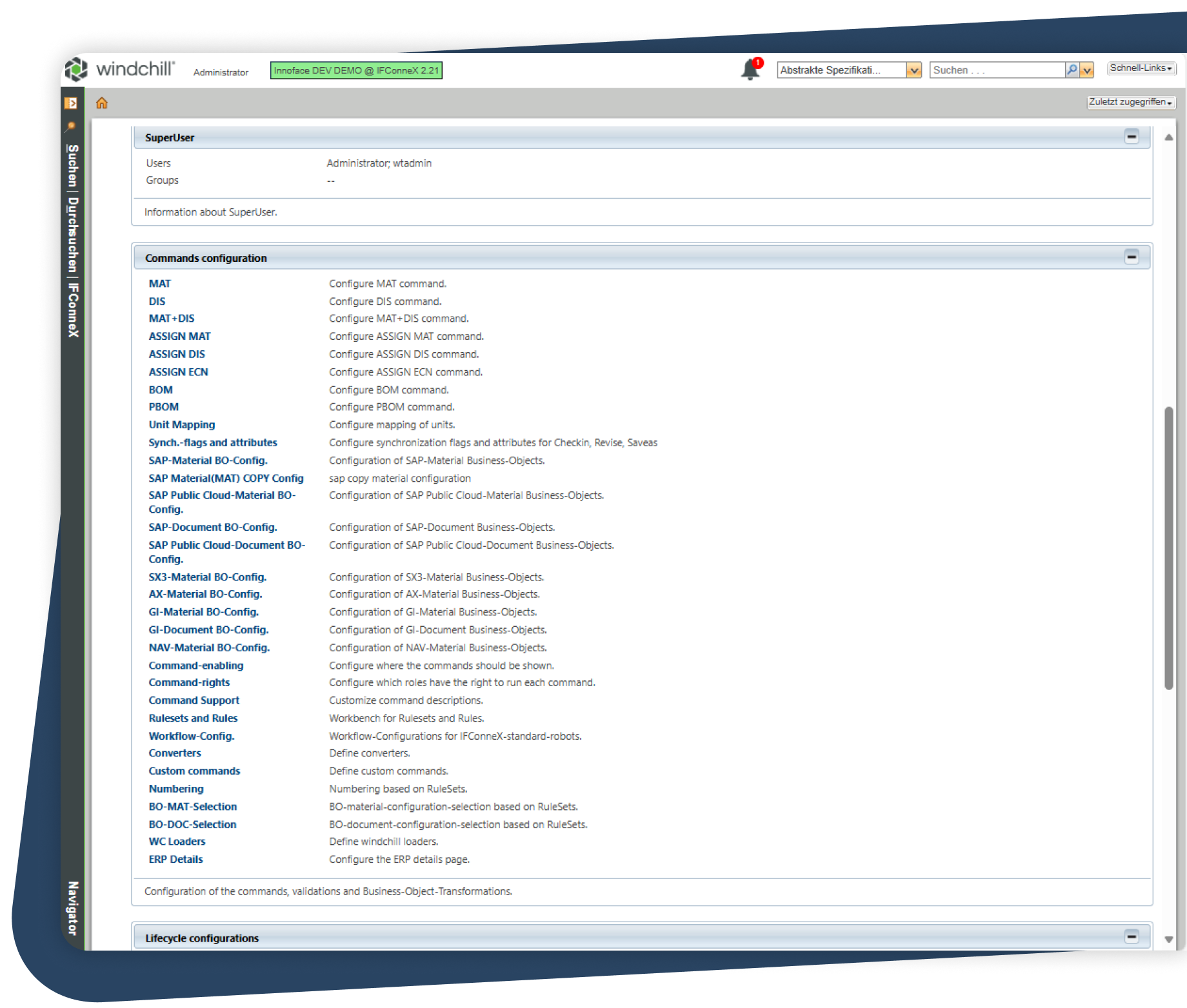Open the Rulesets and Rules link
This screenshot has width=1187, height=1008.
tap(193, 718)
